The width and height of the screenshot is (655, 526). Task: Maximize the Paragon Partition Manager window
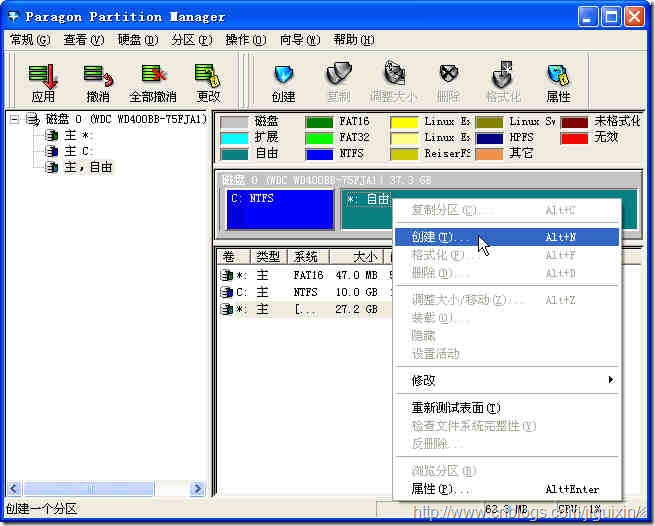coord(610,17)
